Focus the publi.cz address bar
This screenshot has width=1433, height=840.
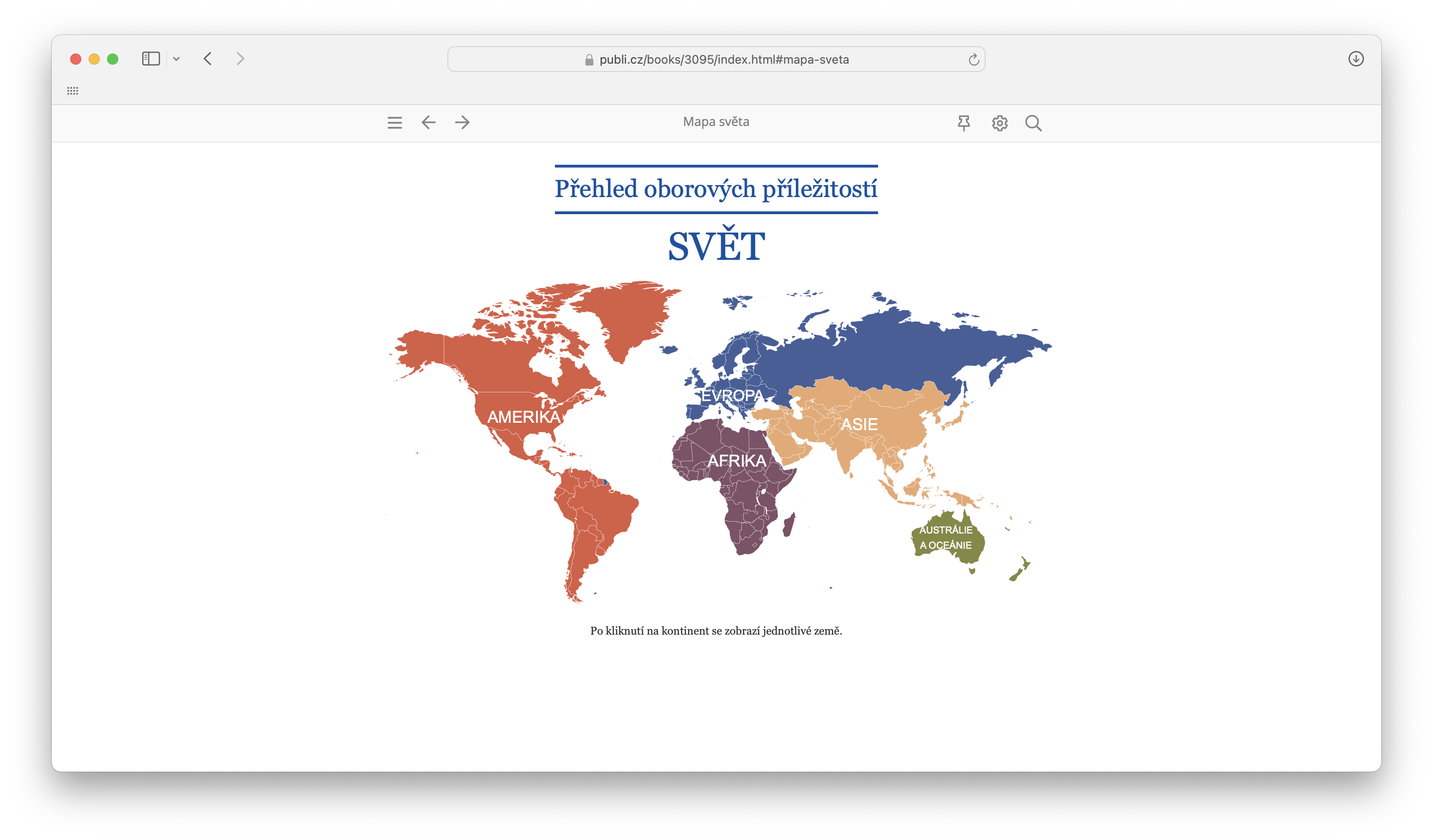(716, 59)
